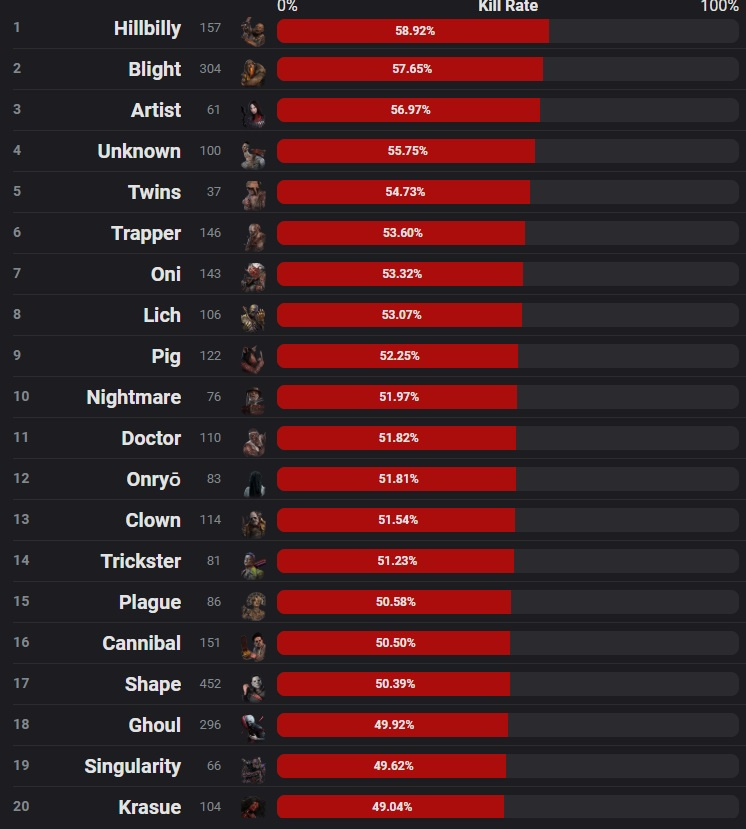Select the Nightmare name entry

pyautogui.click(x=134, y=397)
